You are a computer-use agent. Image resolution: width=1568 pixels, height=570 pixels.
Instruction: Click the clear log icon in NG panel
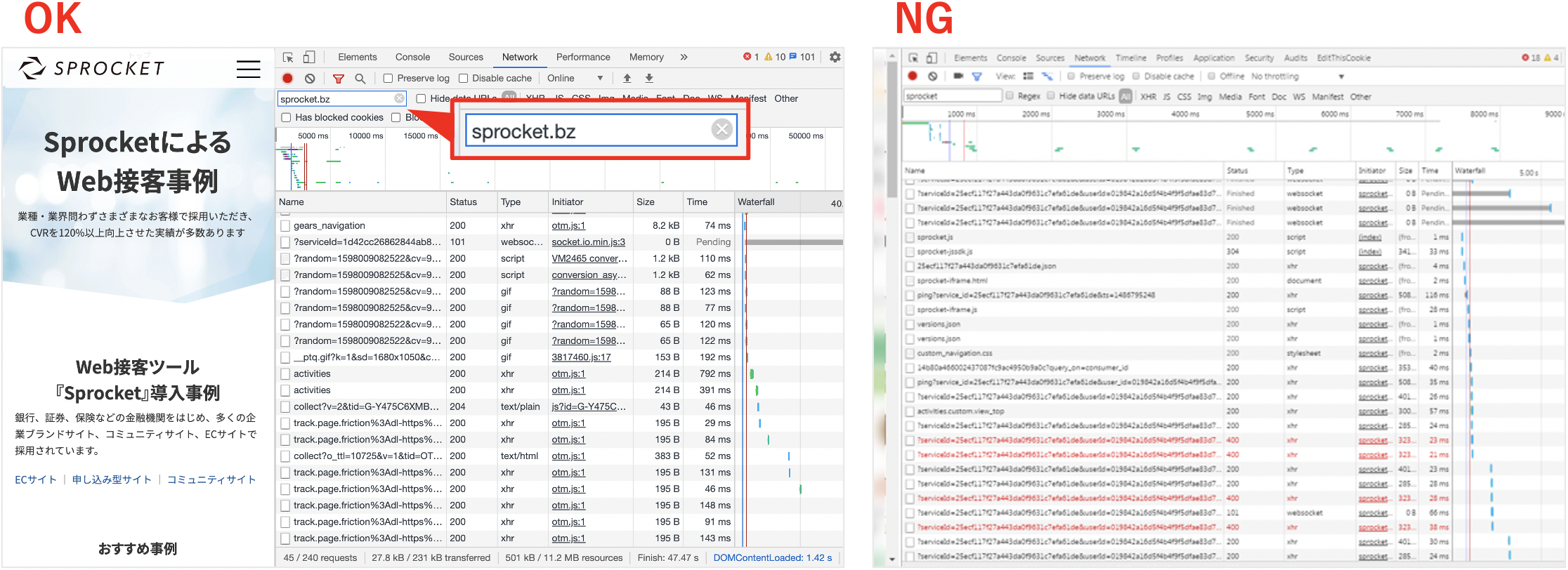(932, 76)
